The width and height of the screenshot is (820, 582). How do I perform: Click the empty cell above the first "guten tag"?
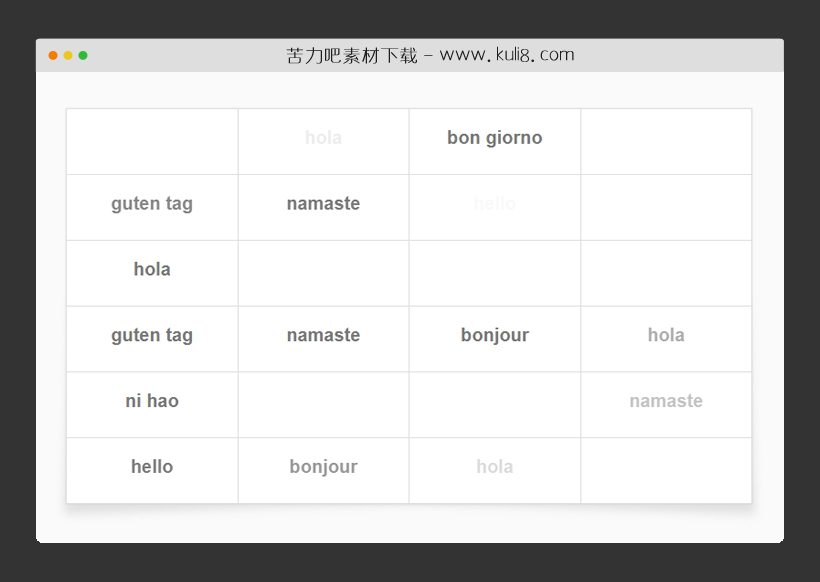(x=152, y=141)
